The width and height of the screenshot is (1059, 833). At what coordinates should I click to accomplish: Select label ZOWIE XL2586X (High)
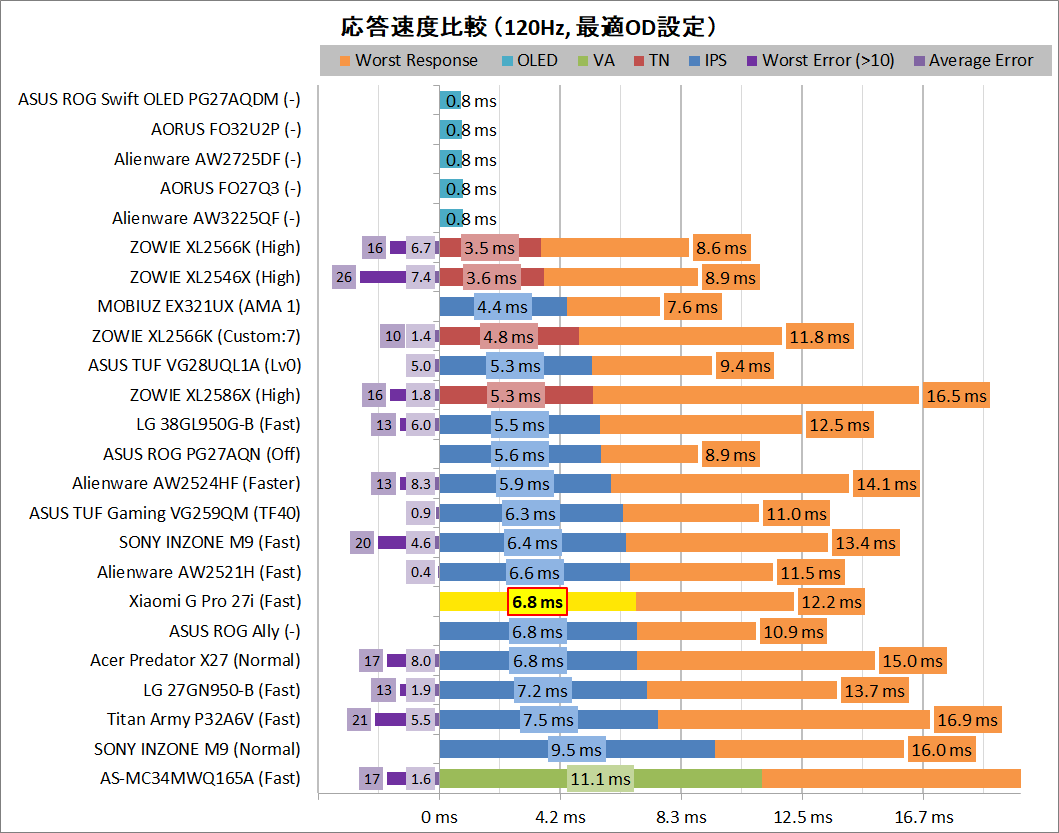pos(215,395)
